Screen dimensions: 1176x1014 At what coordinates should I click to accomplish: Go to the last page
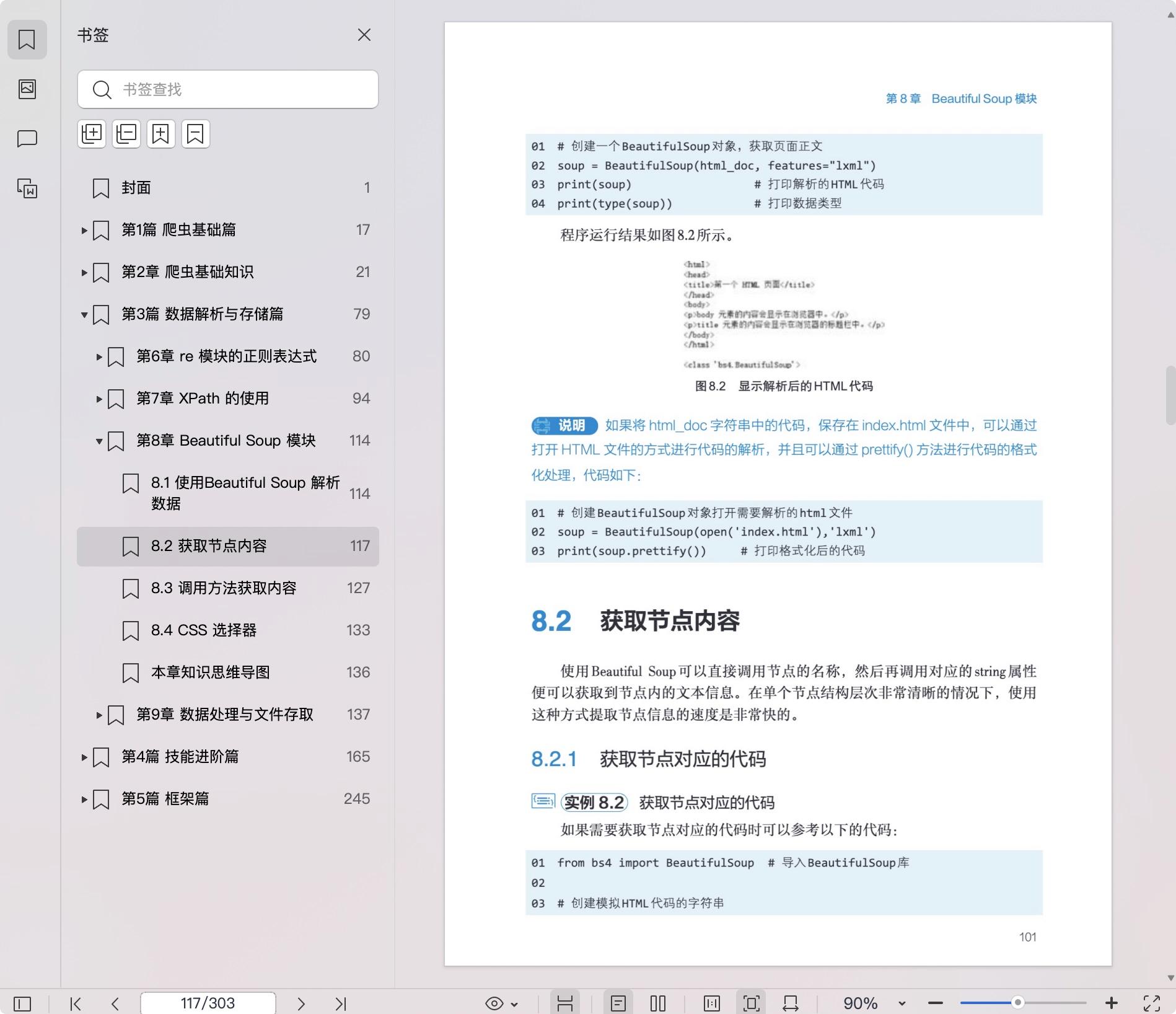tap(341, 1003)
